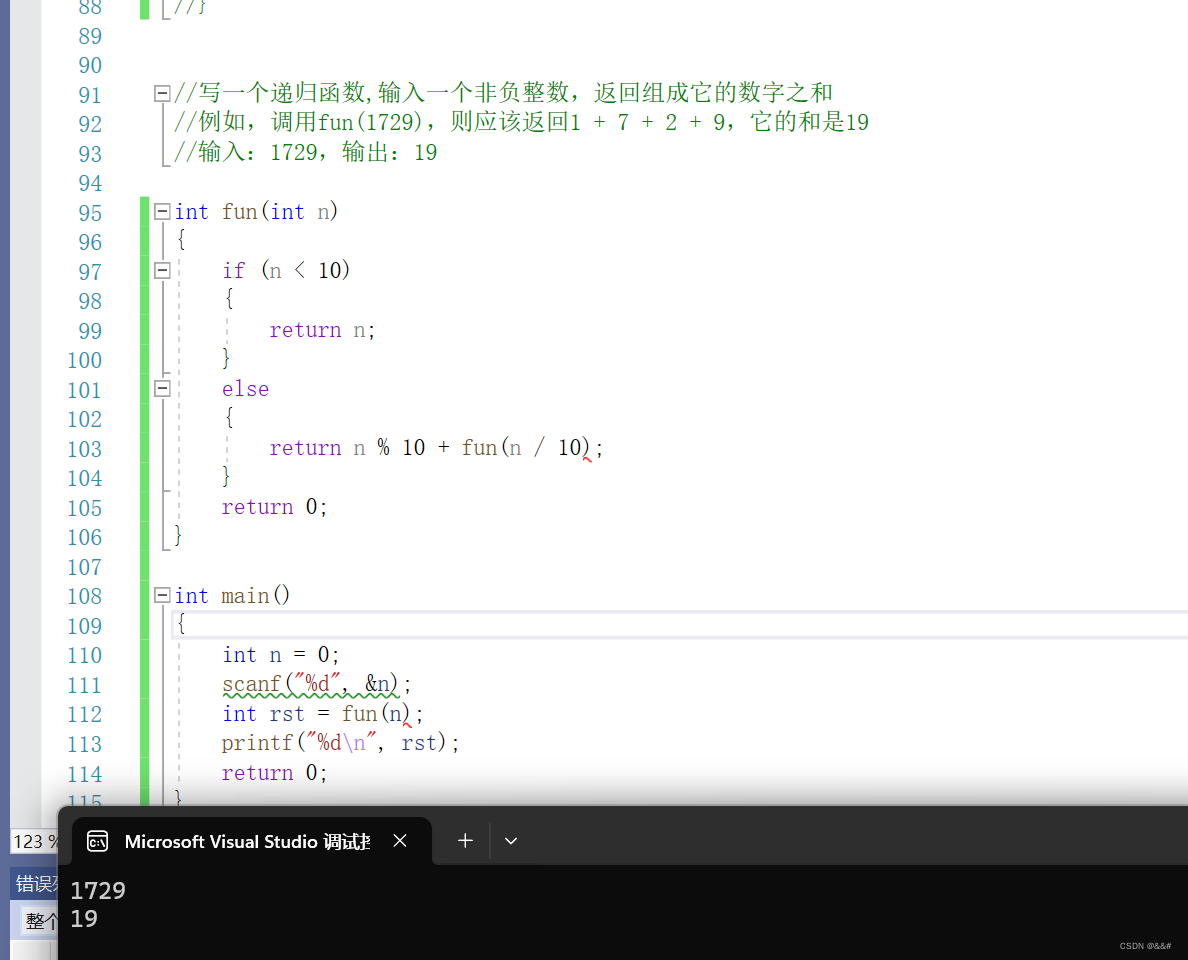The width and height of the screenshot is (1188, 960).
Task: Add a new terminal tab
Action: pos(465,840)
